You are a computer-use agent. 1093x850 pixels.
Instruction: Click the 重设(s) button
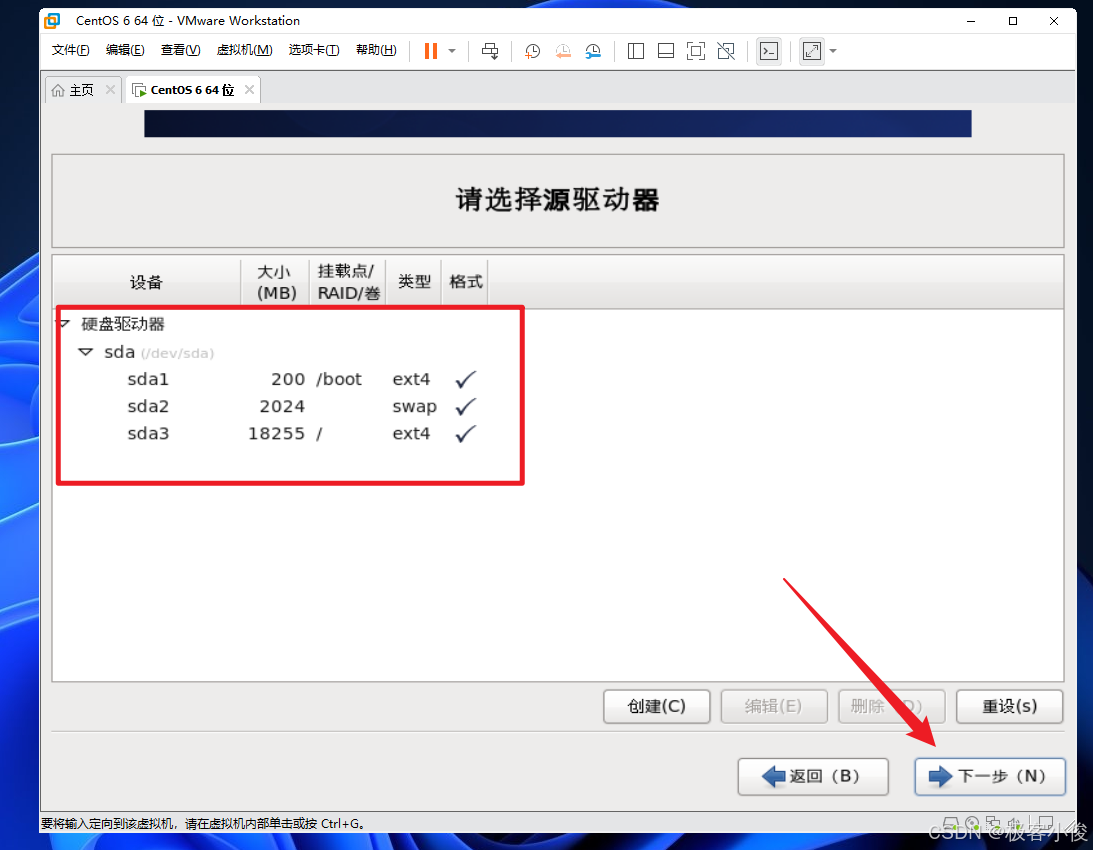pyautogui.click(x=1009, y=706)
